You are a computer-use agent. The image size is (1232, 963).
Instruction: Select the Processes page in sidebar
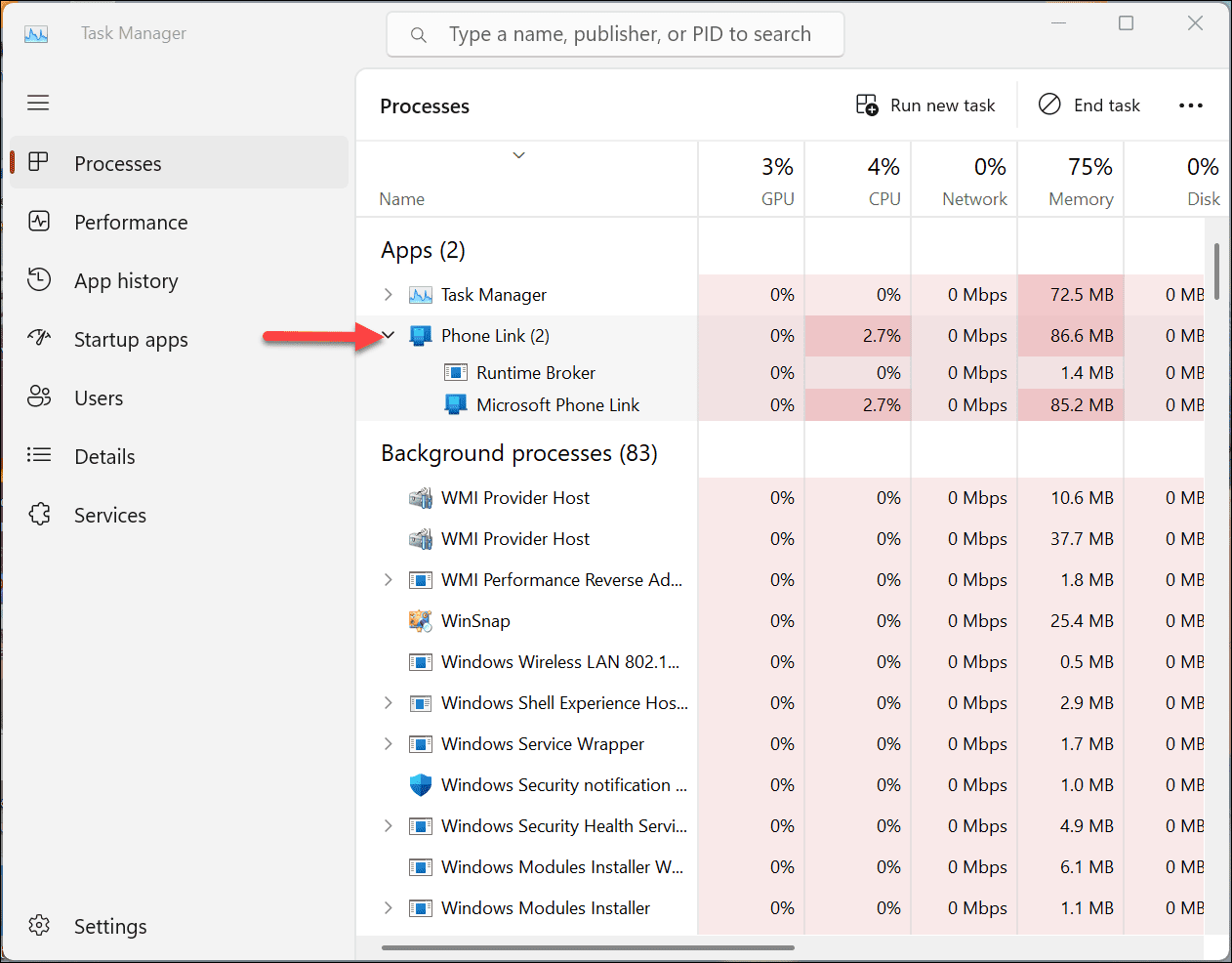pyautogui.click(x=117, y=163)
